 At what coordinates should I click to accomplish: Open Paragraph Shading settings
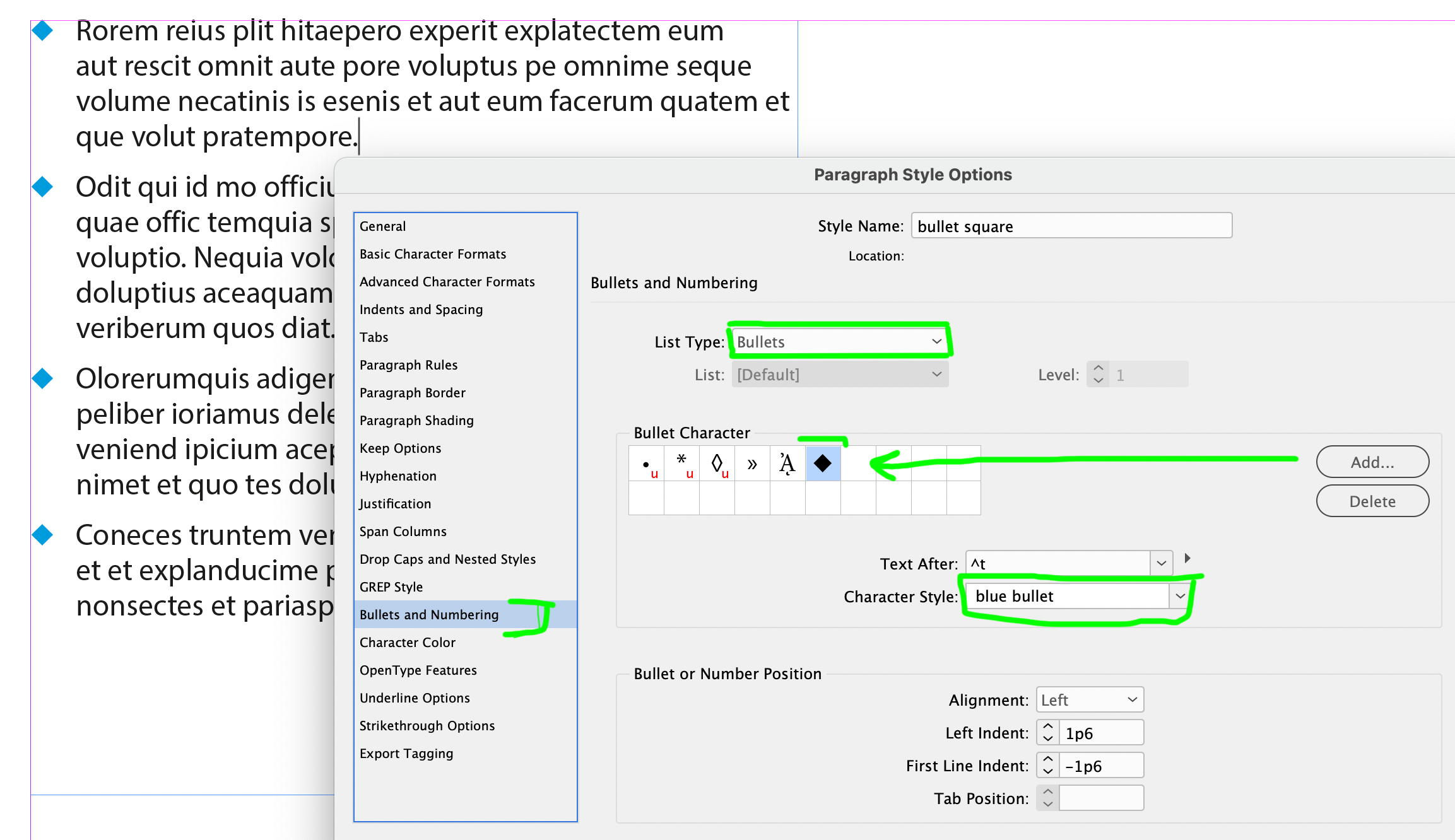[x=416, y=420]
